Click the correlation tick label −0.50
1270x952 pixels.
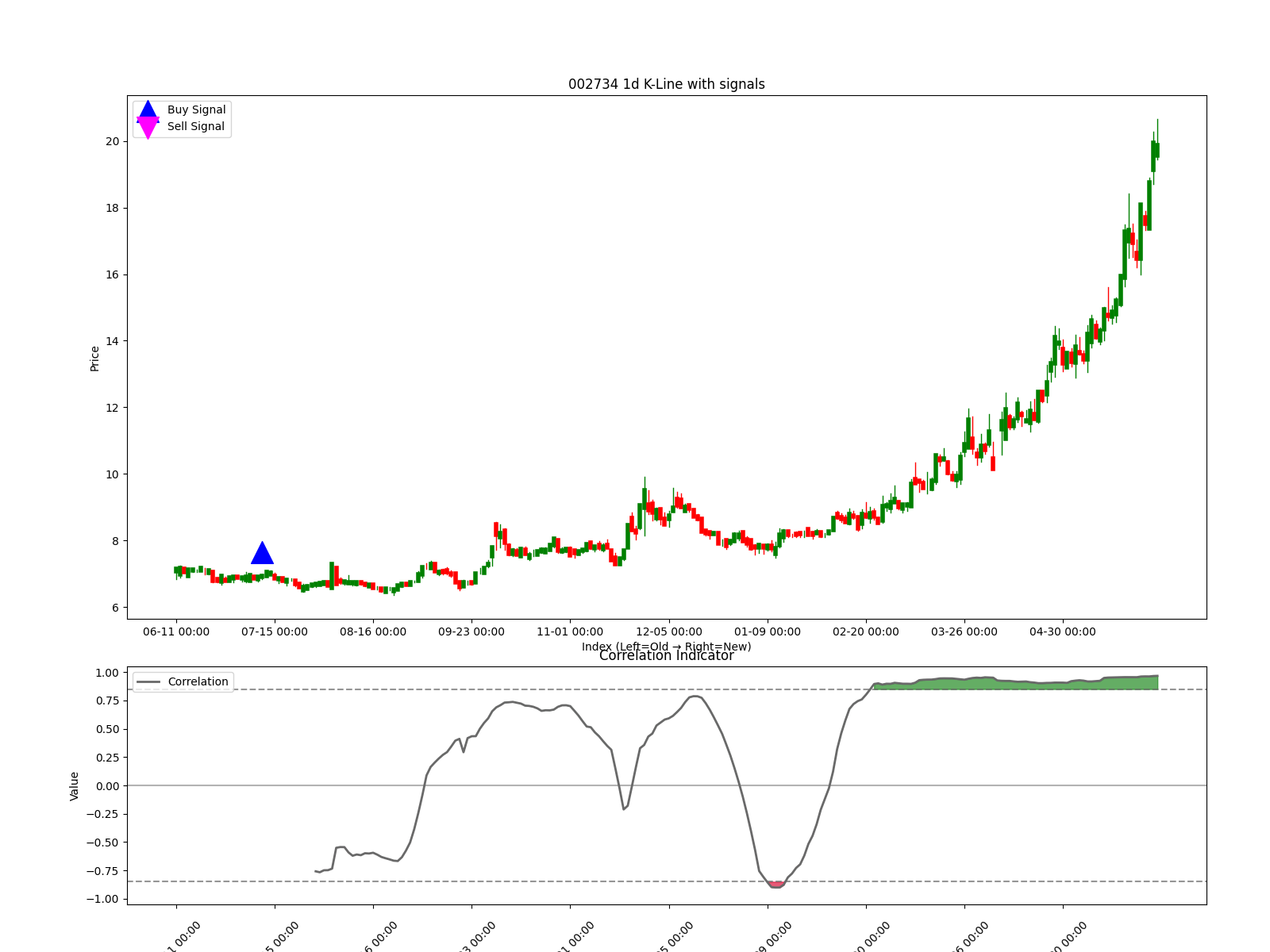click(102, 843)
